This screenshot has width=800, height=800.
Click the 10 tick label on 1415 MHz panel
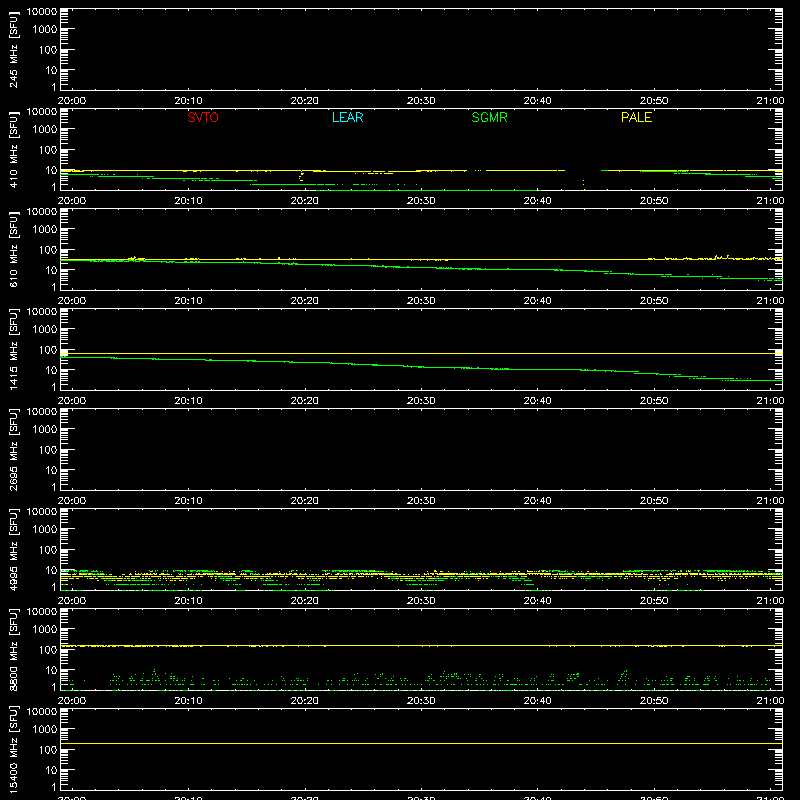(x=51, y=370)
